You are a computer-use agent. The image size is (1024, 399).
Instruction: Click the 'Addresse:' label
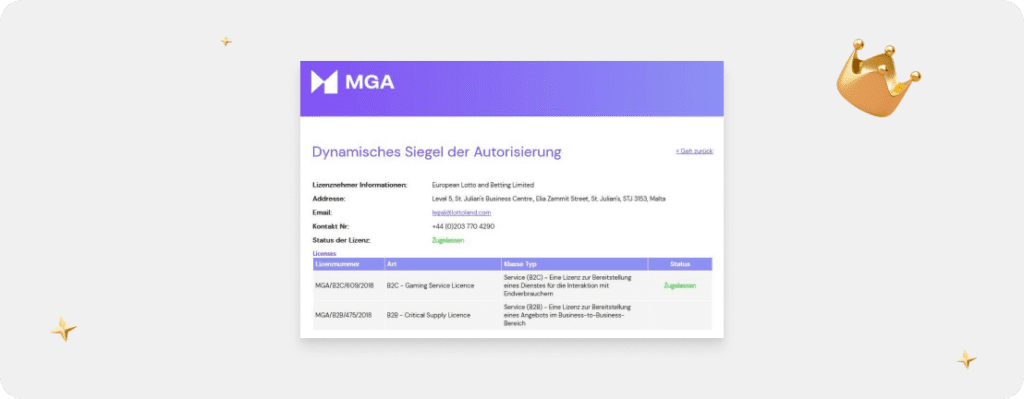click(x=329, y=199)
